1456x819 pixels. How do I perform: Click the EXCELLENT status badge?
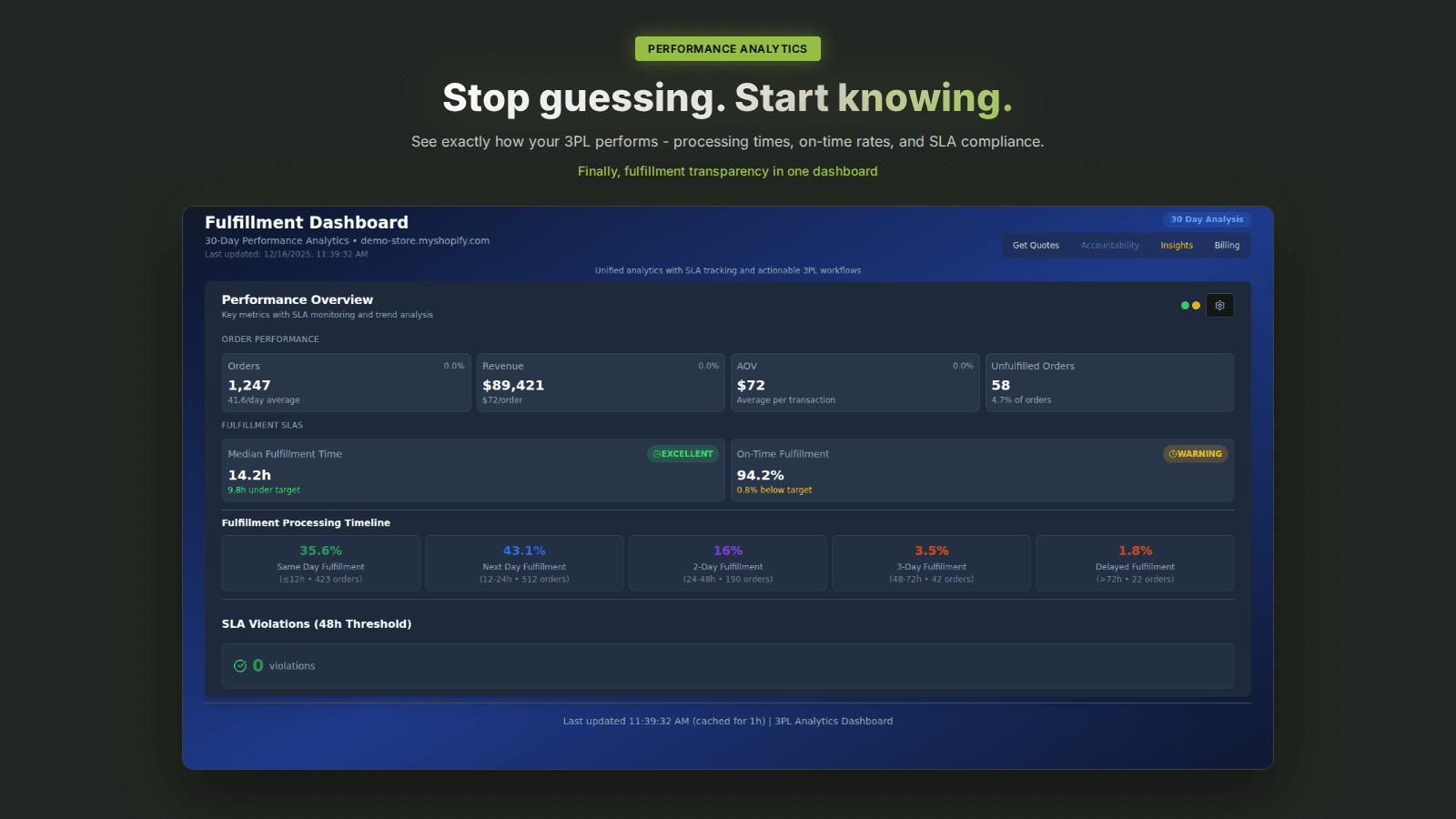pos(683,454)
